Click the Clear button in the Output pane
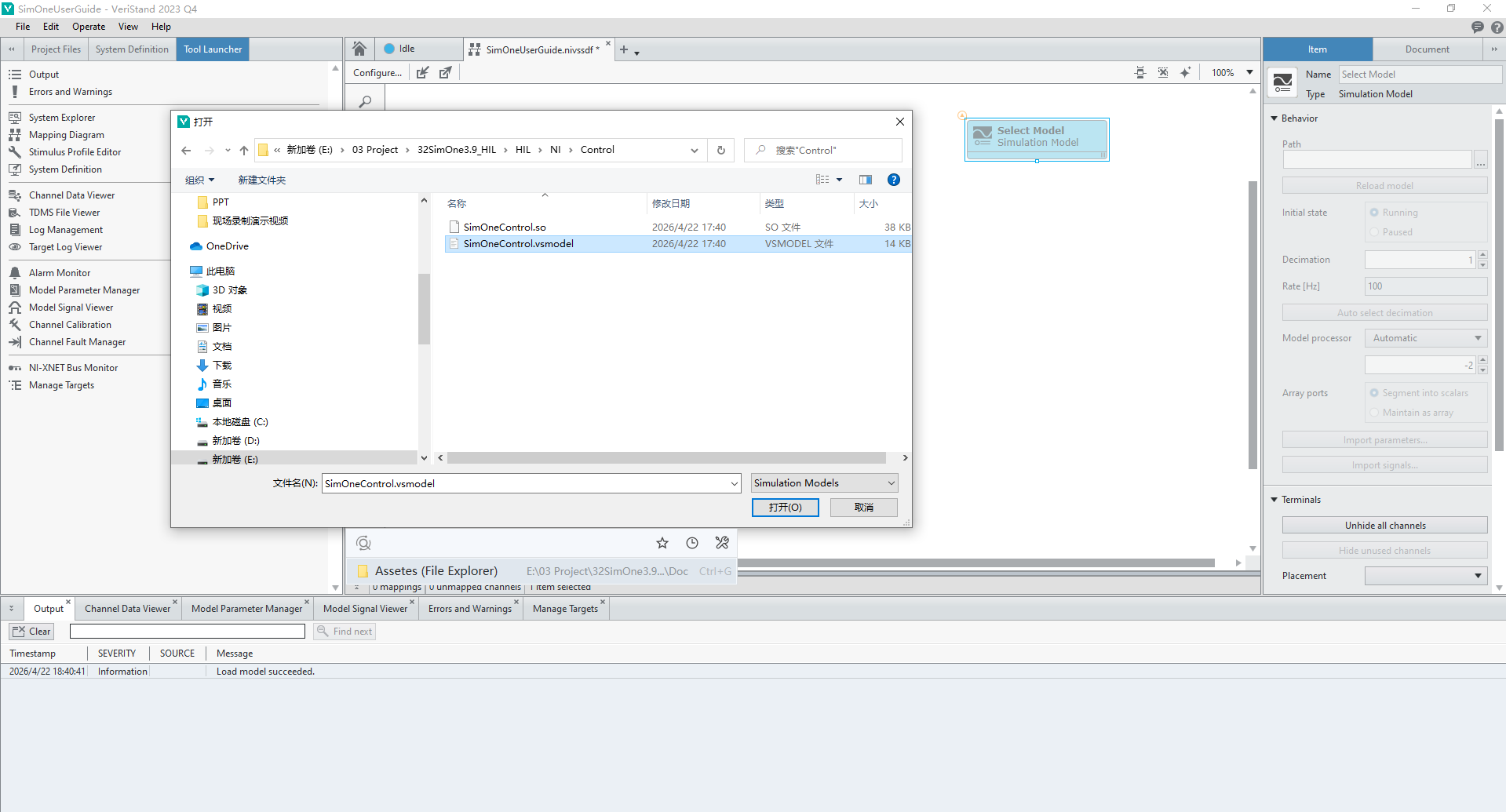This screenshot has height=812, width=1506. click(x=31, y=632)
